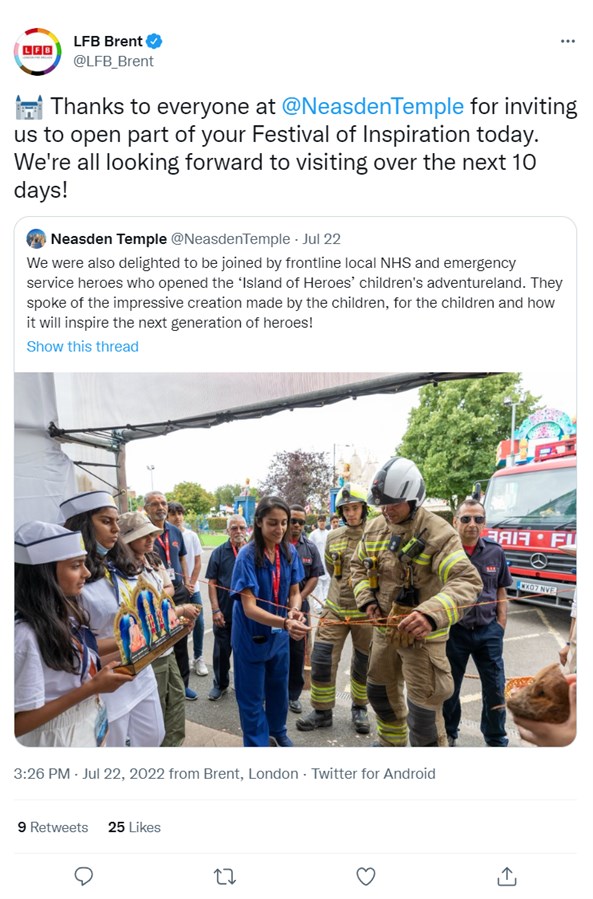The height and width of the screenshot is (899, 593).
Task: Open the ribbon cutting photo
Action: click(295, 560)
